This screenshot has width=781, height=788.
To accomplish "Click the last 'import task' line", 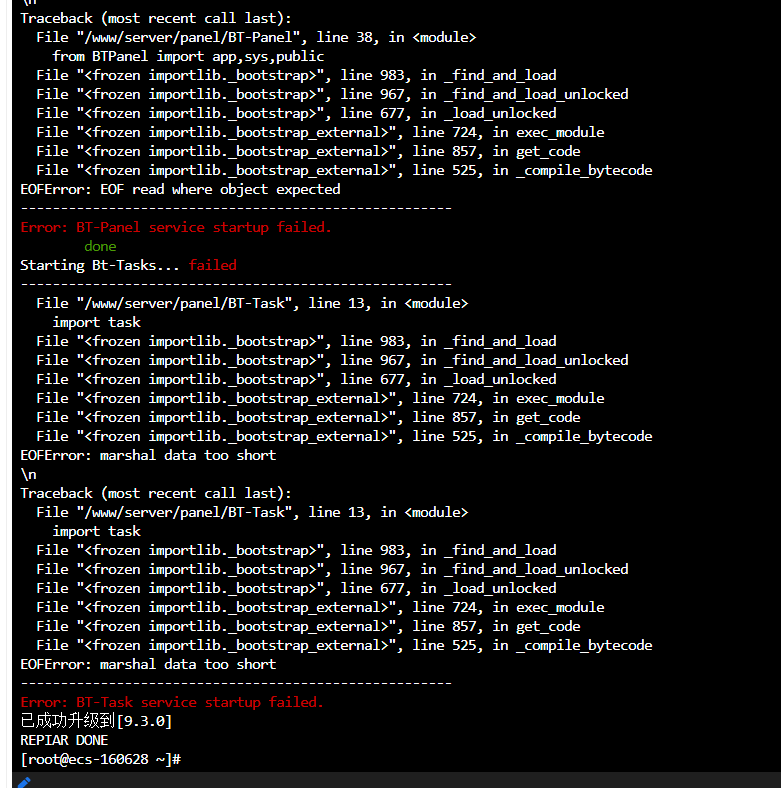I will click(96, 531).
